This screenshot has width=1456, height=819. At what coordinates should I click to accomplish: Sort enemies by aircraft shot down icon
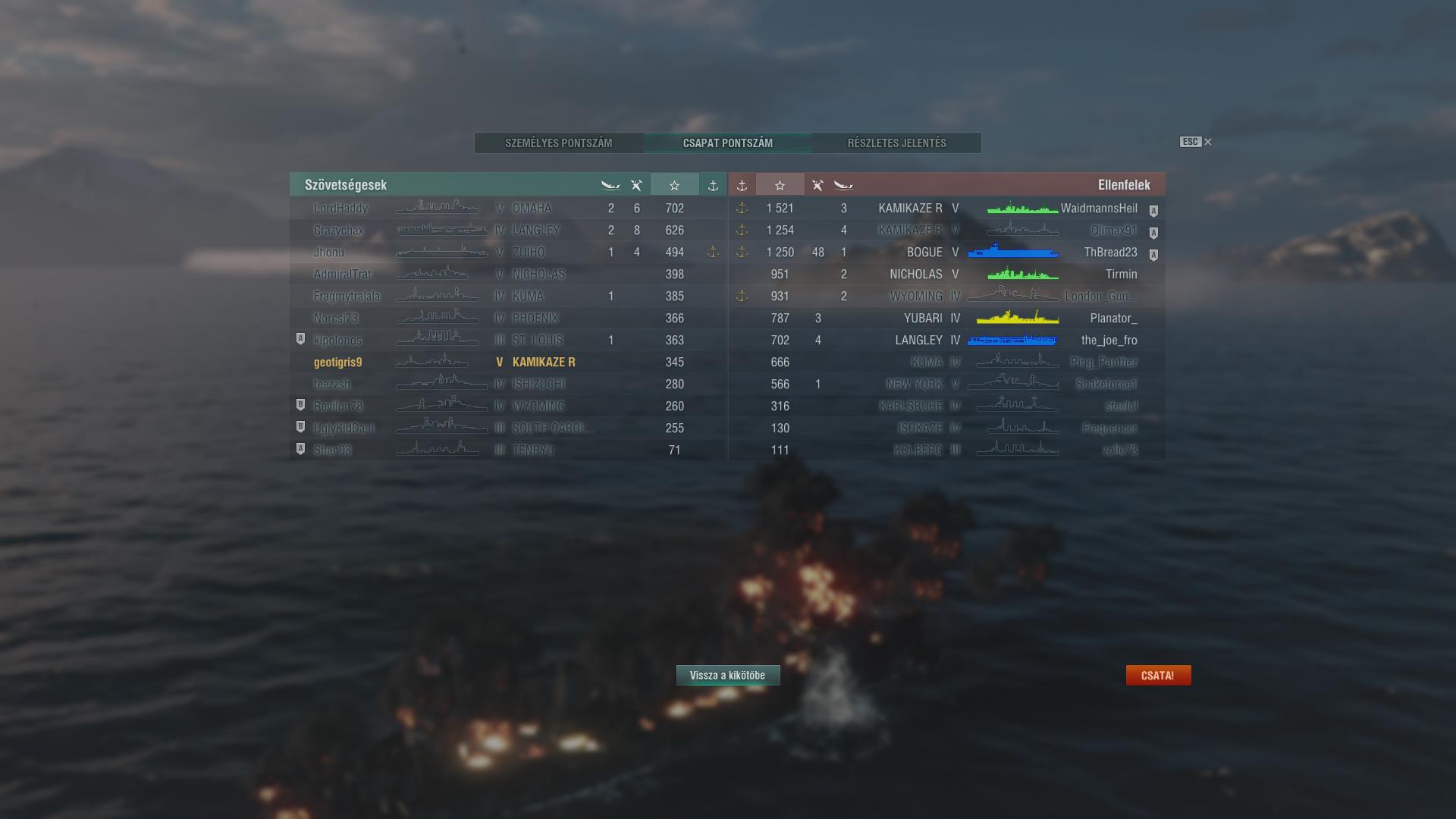tap(817, 185)
